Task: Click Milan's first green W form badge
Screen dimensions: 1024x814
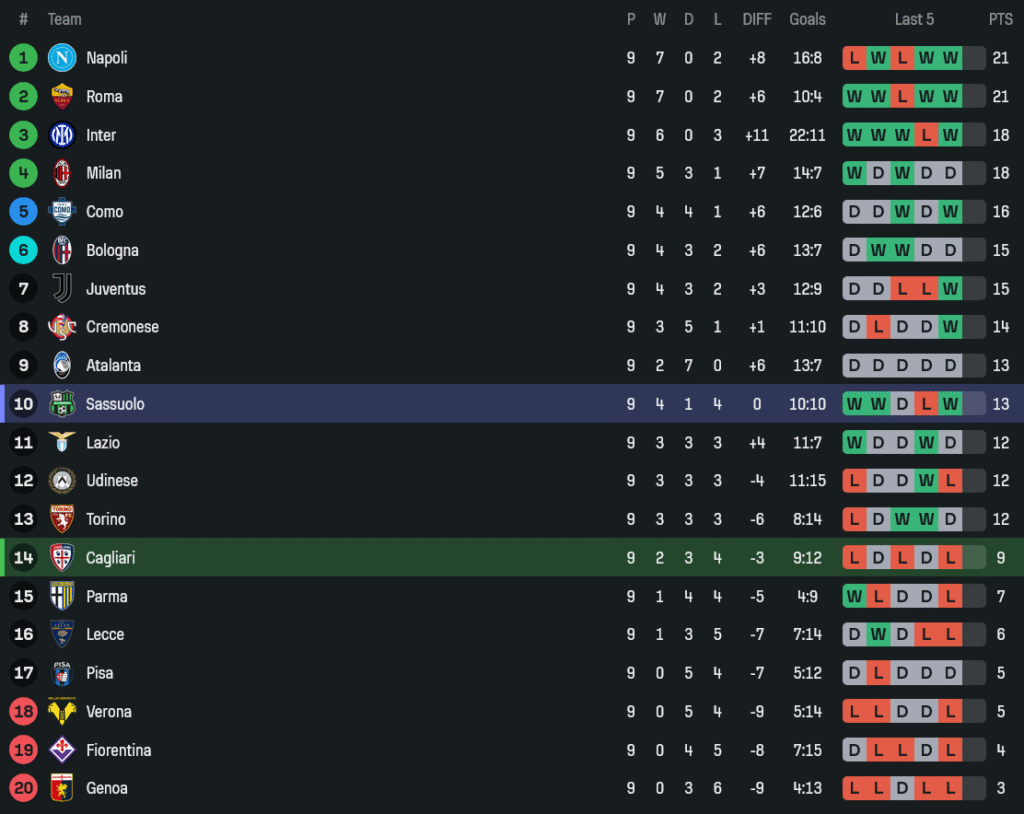Action: (854, 173)
